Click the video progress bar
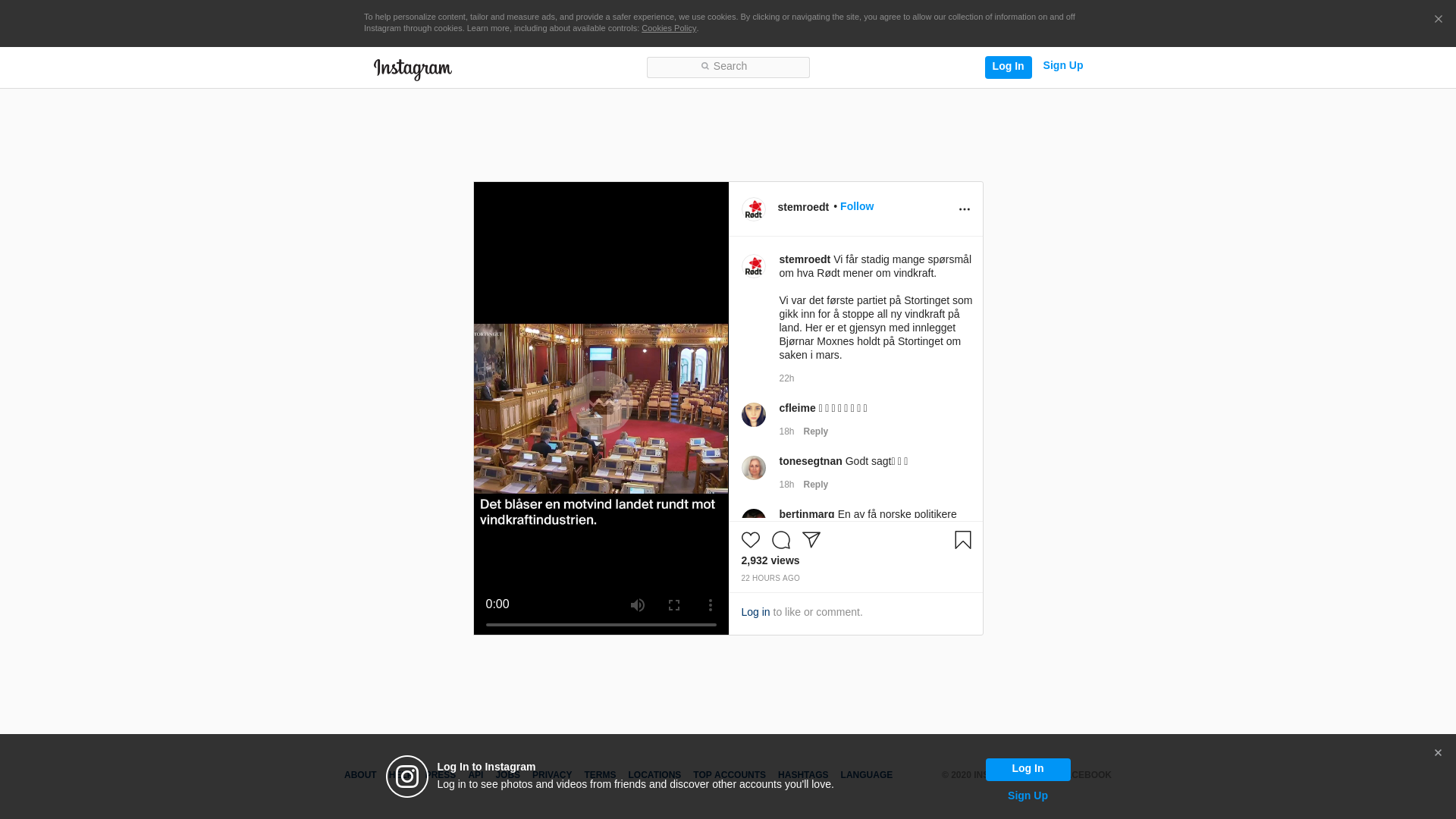Viewport: 1456px width, 819px height. click(x=601, y=625)
